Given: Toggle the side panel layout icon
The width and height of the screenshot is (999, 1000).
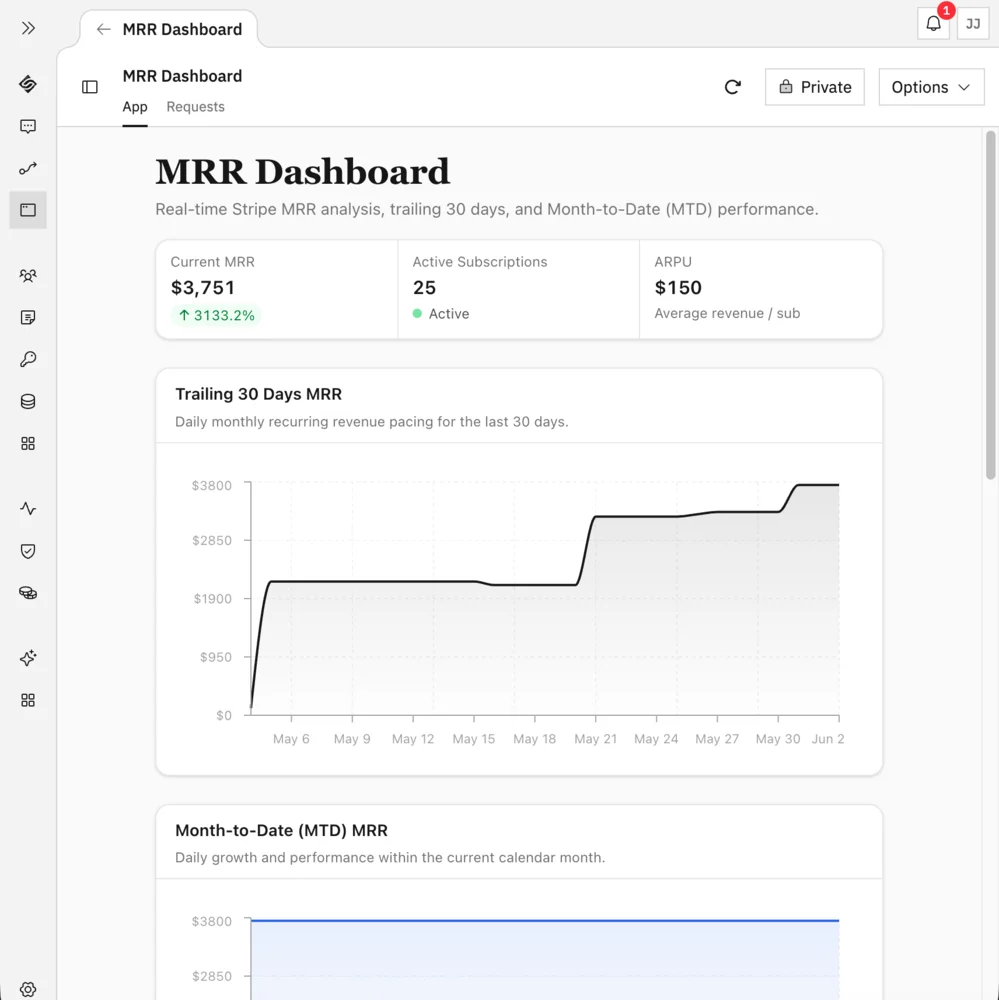Looking at the screenshot, I should (x=90, y=87).
